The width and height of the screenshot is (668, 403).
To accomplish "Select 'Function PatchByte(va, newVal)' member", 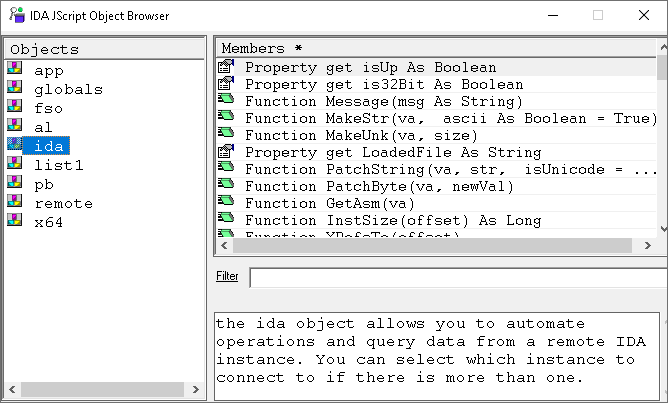I will (436, 187).
